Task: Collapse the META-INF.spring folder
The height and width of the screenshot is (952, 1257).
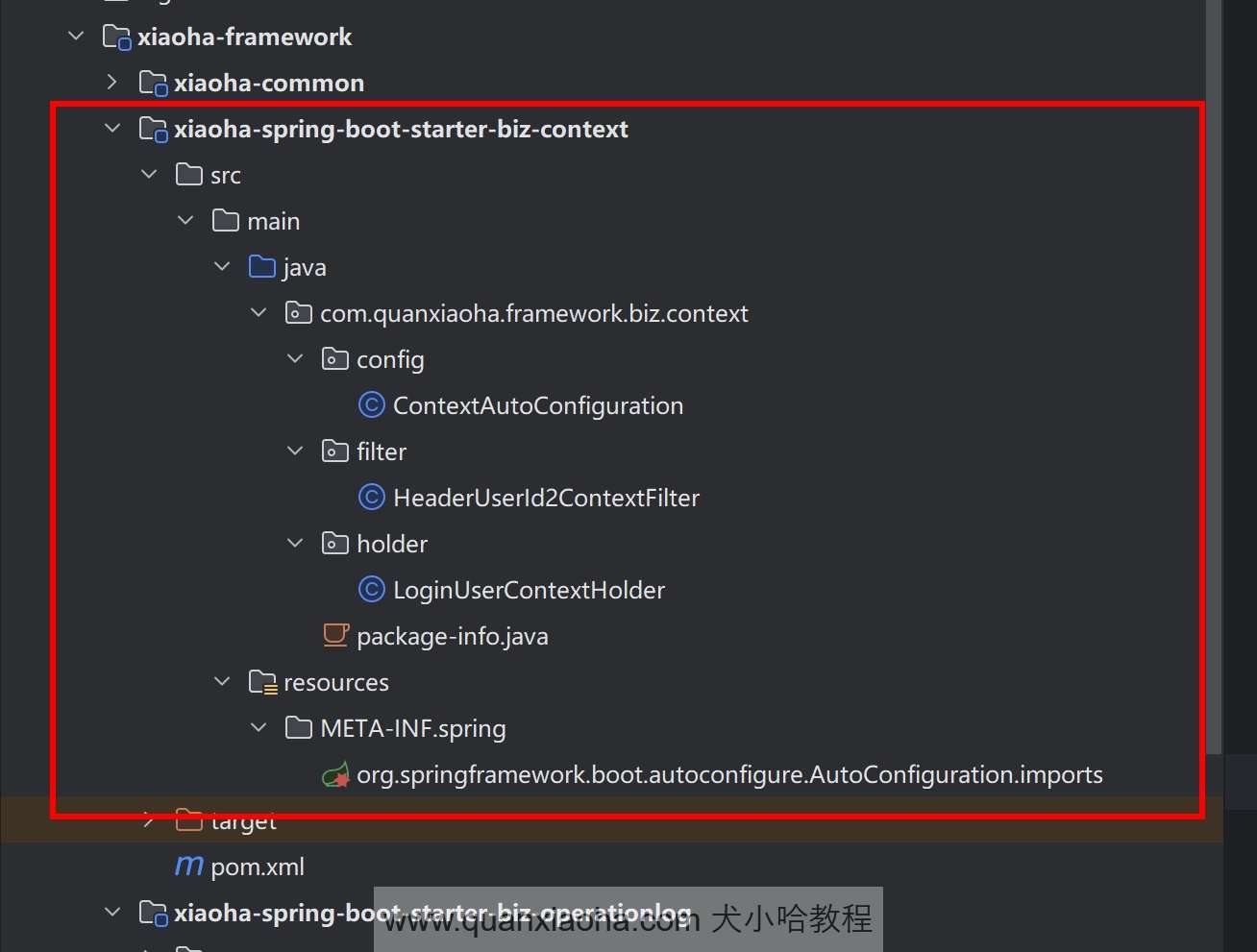Action: [x=259, y=728]
